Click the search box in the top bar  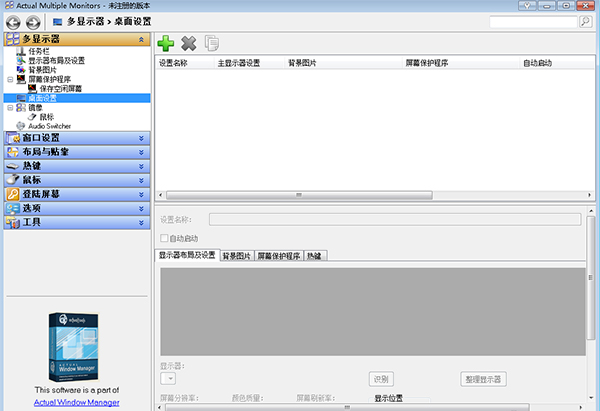coord(533,22)
